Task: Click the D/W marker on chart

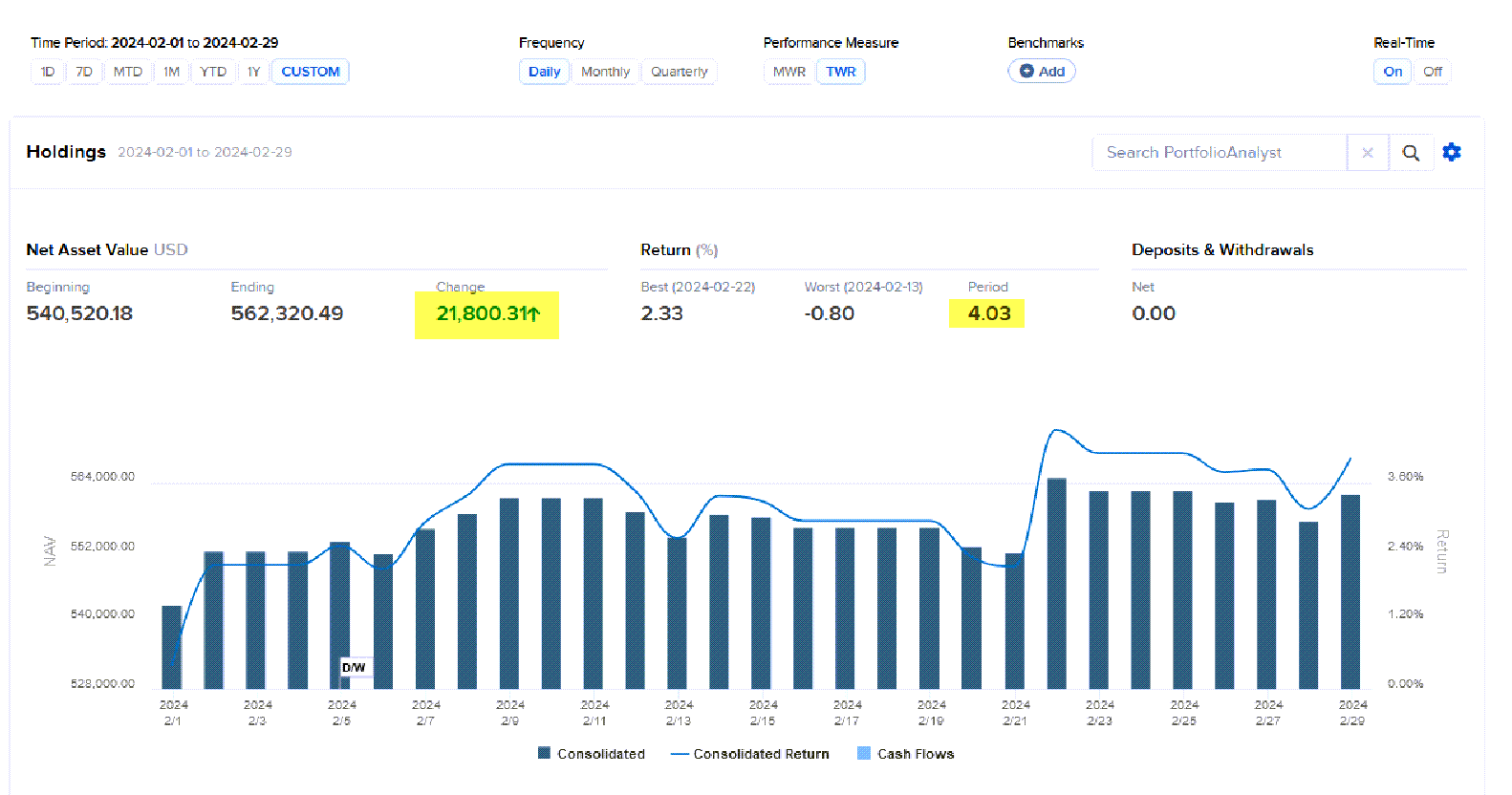Action: click(354, 667)
